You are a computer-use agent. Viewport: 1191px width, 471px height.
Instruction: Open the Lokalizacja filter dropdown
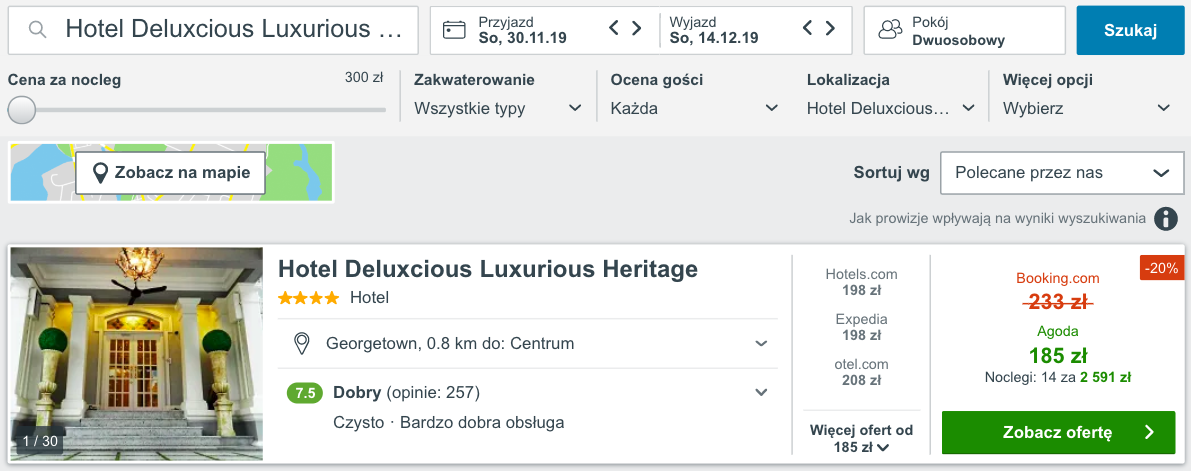tap(891, 108)
